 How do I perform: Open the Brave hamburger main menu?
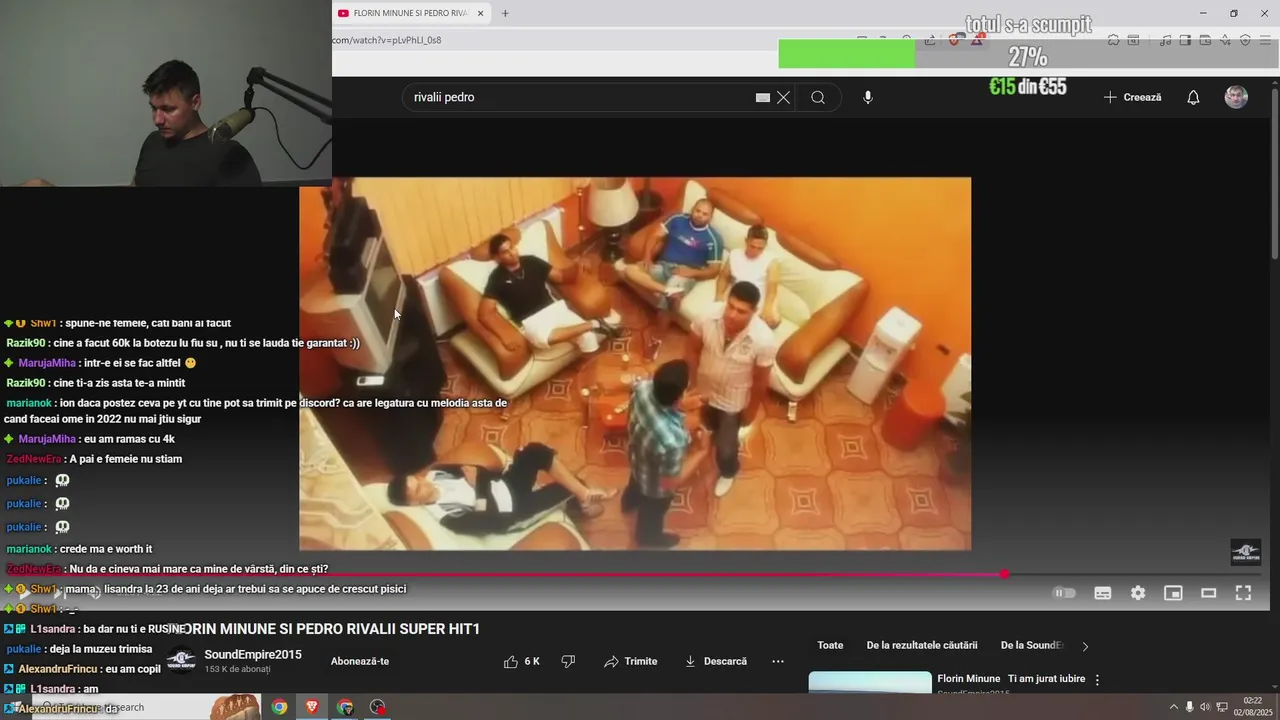[1265, 40]
